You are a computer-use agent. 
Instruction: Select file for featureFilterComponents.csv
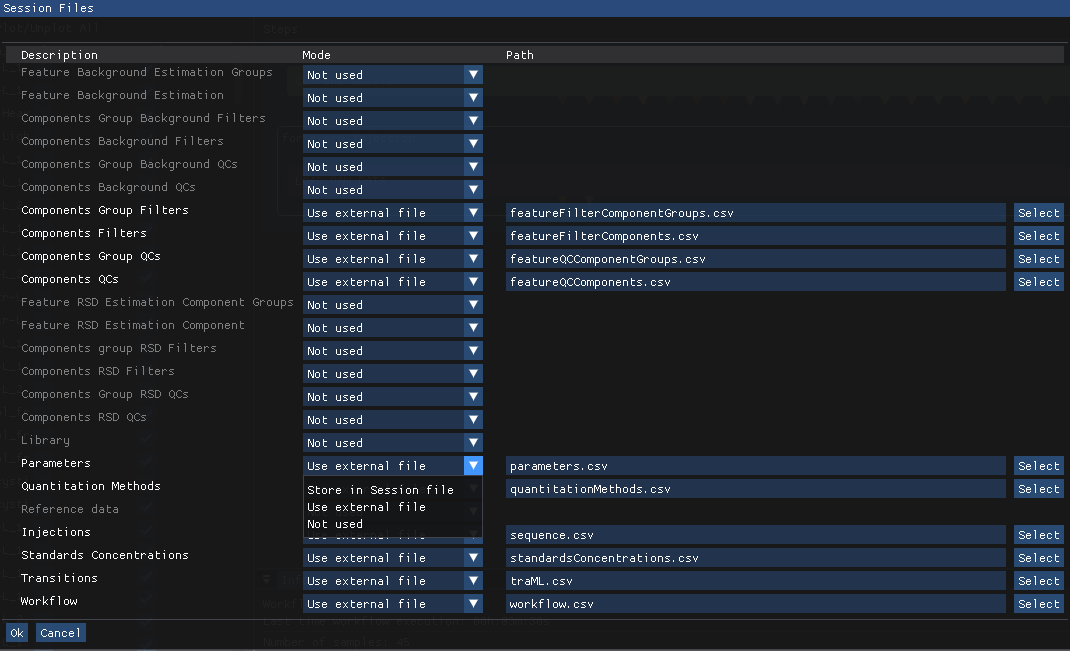pyautogui.click(x=1039, y=235)
